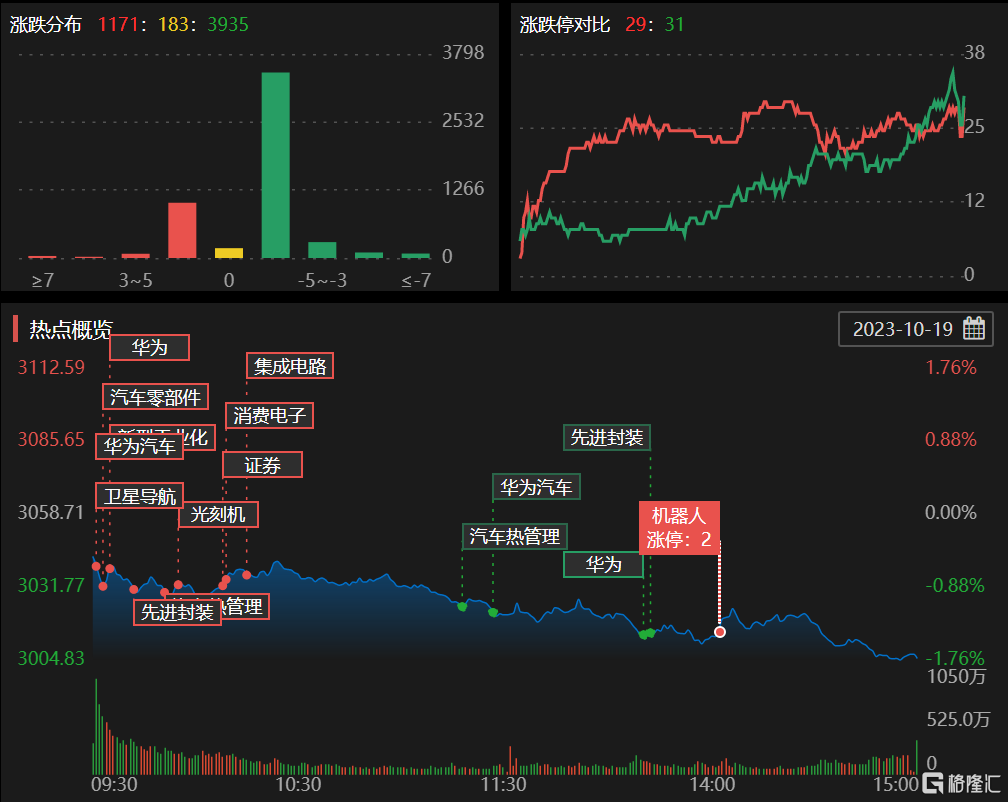Viewport: 1008px width, 802px height.
Task: Click the red 29 limit-up count
Action: (635, 24)
